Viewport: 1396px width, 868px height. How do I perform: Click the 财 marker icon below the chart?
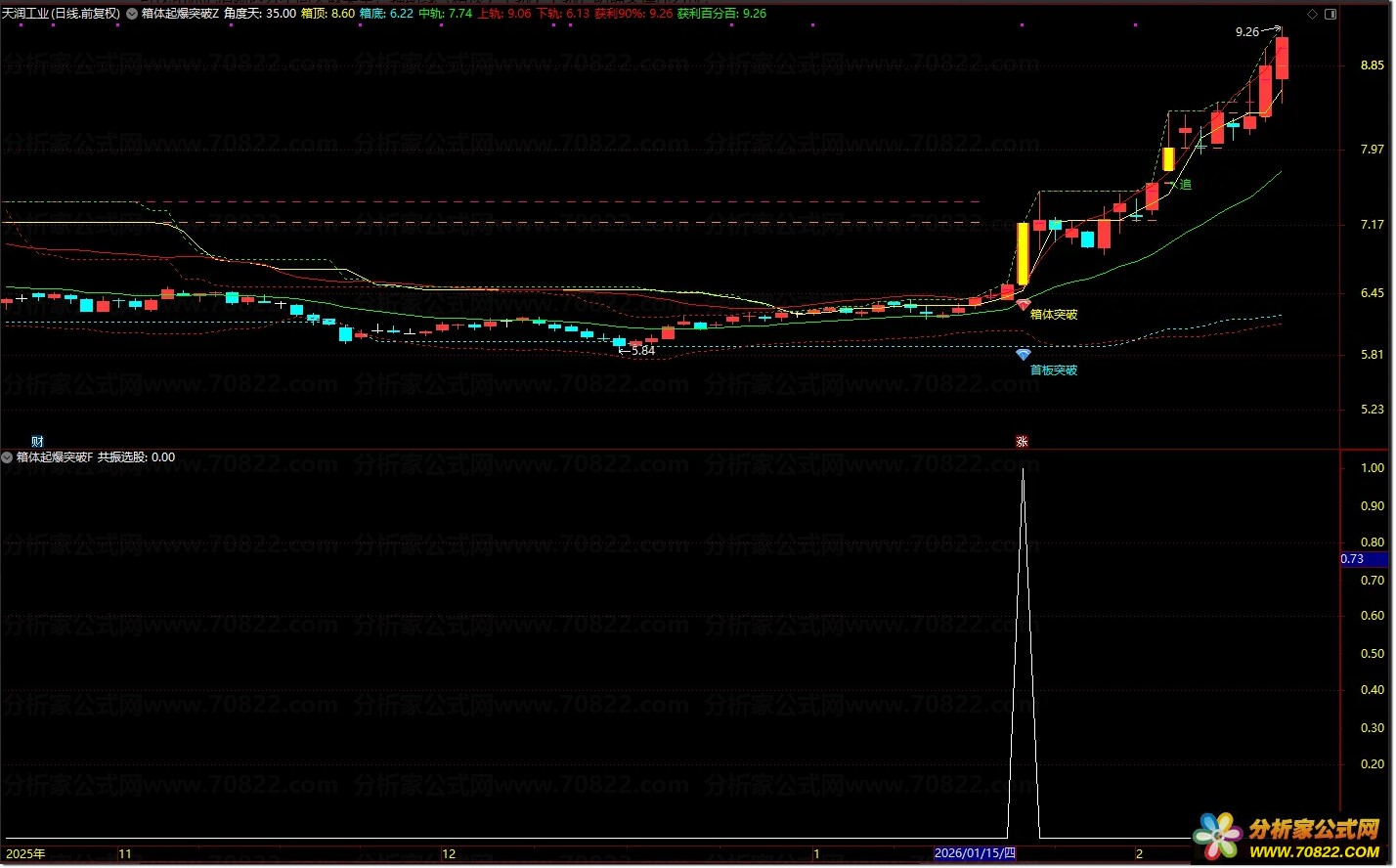(37, 442)
